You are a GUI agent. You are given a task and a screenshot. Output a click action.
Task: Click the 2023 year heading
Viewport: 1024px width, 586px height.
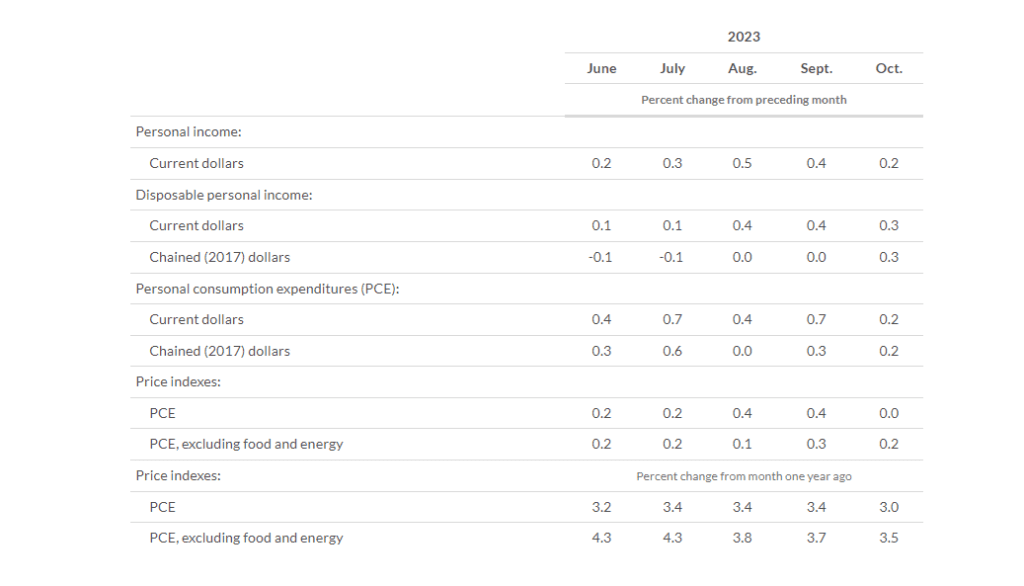743,37
